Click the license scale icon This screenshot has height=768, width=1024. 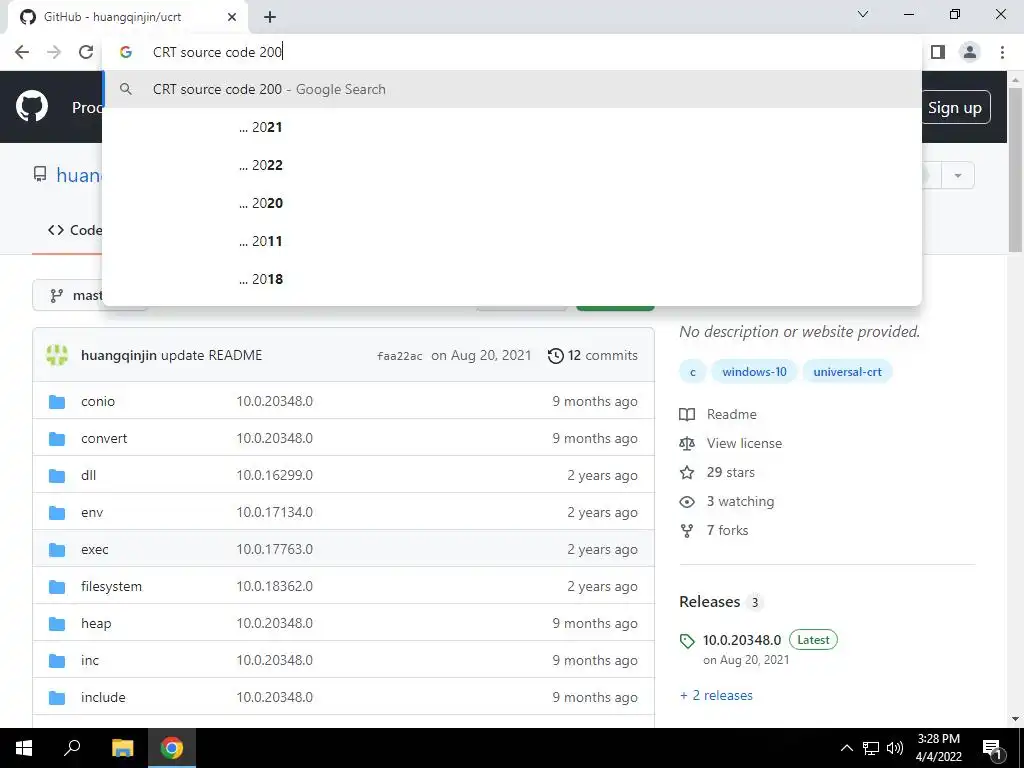click(687, 443)
